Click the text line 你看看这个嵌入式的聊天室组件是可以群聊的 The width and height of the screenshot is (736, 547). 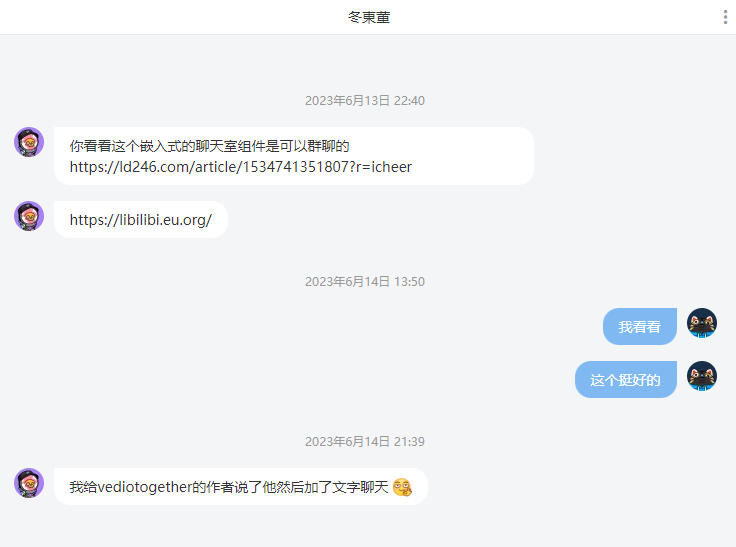(x=209, y=146)
